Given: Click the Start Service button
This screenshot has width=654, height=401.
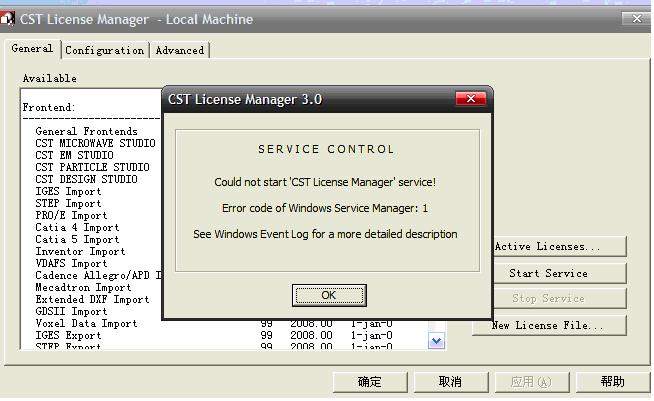Looking at the screenshot, I should tap(560, 273).
